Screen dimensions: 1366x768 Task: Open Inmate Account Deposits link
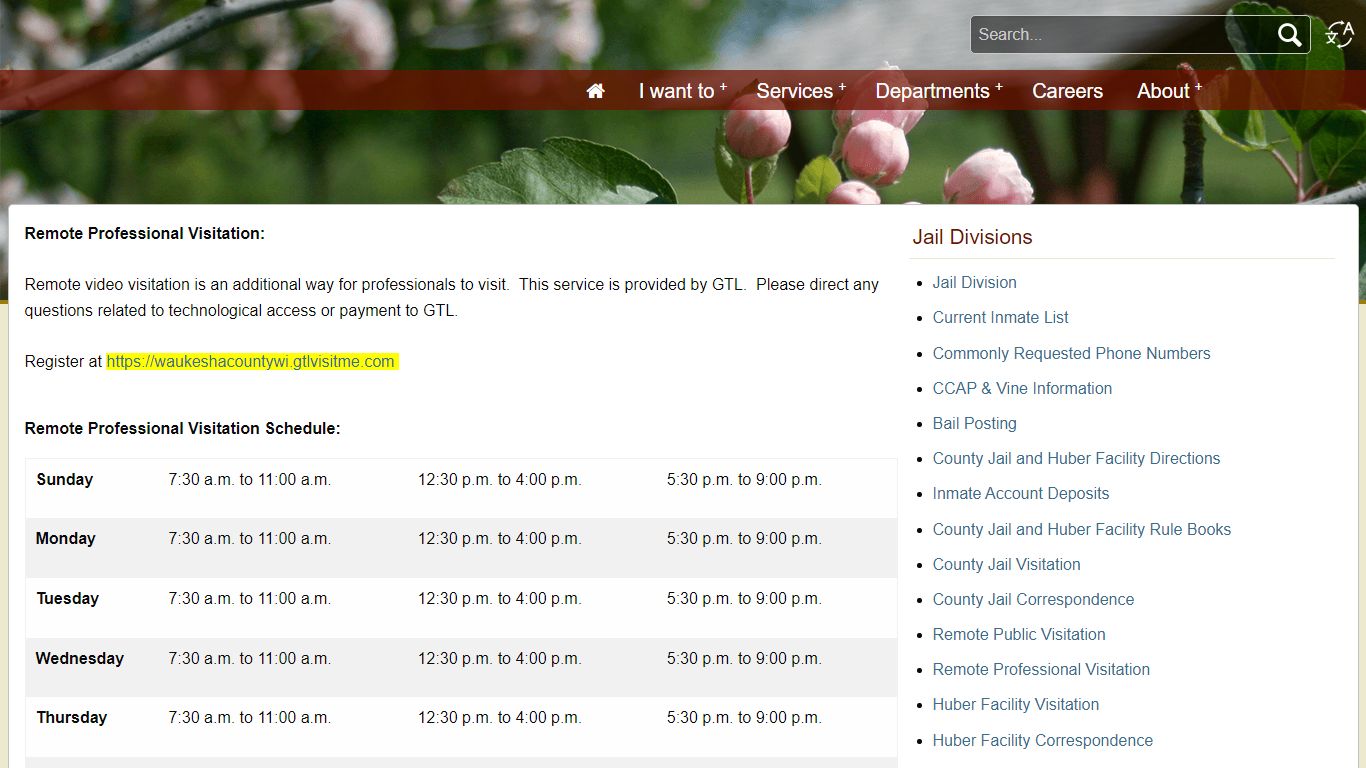tap(1021, 494)
